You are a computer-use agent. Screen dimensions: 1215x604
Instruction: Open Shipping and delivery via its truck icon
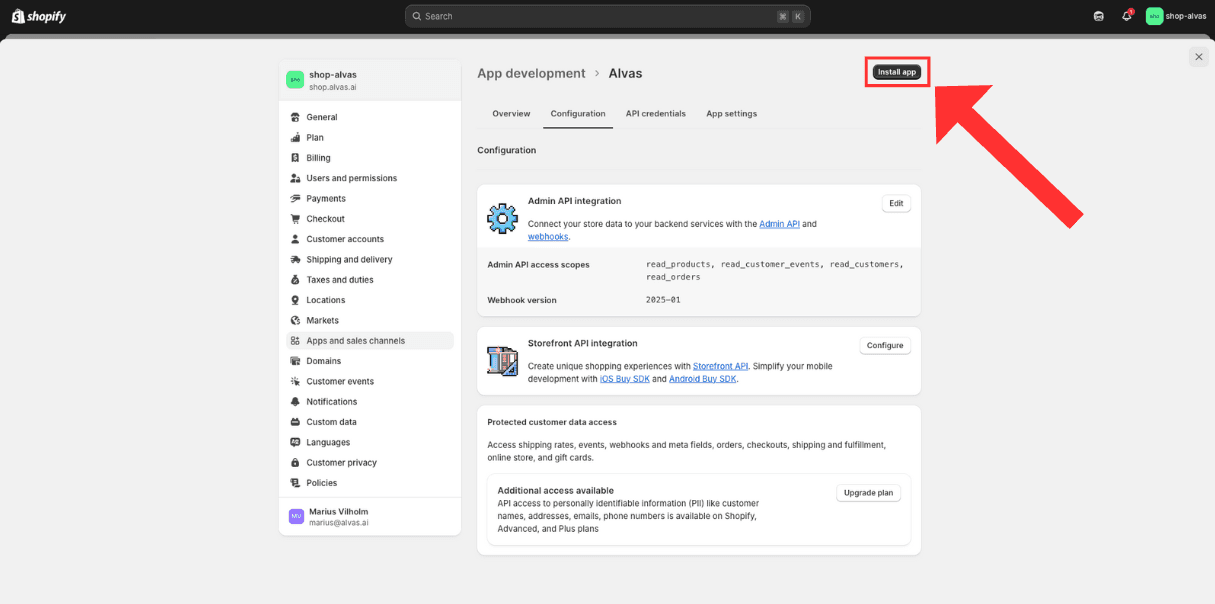point(295,260)
